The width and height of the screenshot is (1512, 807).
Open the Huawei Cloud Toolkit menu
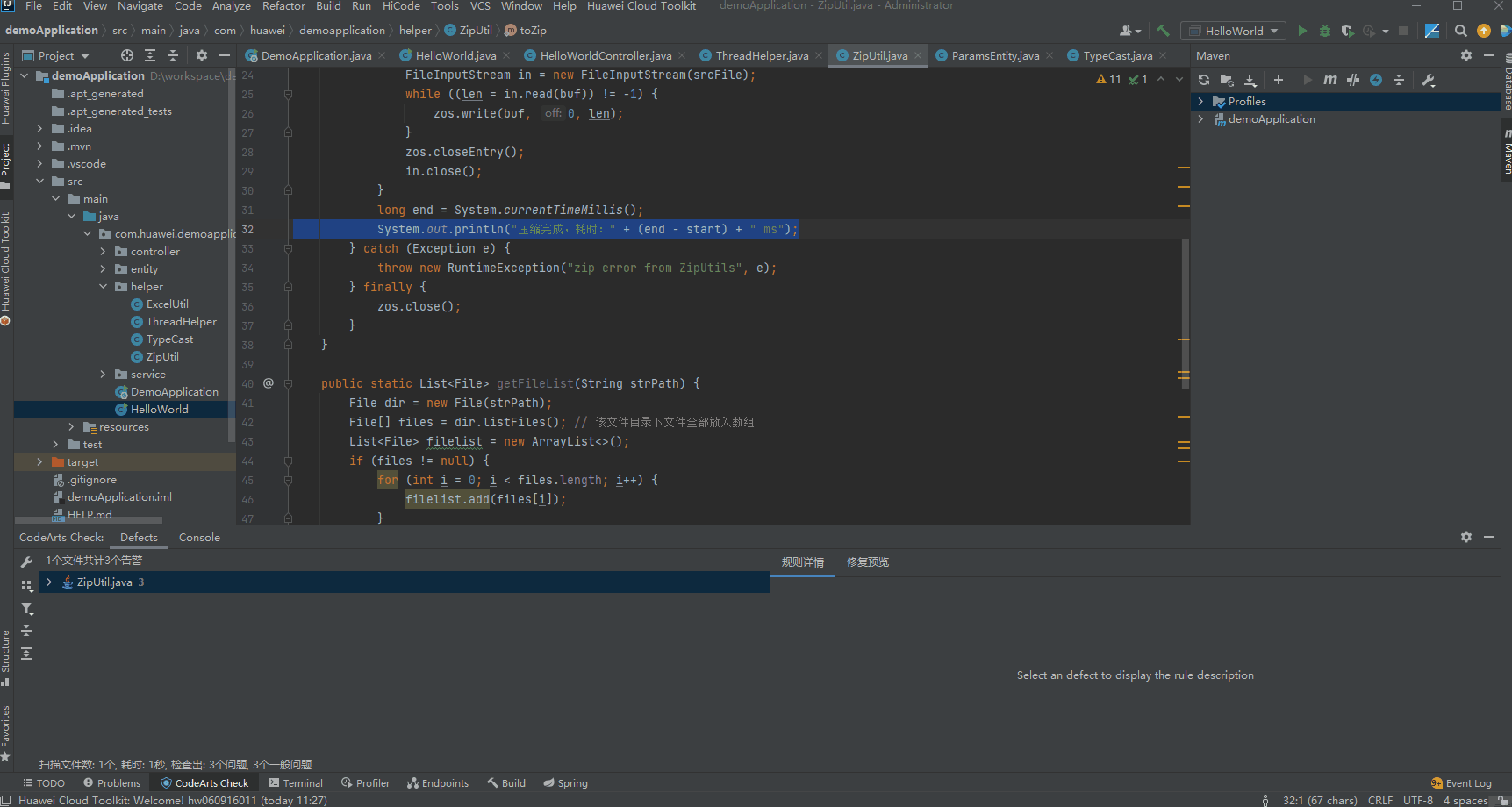tap(641, 6)
